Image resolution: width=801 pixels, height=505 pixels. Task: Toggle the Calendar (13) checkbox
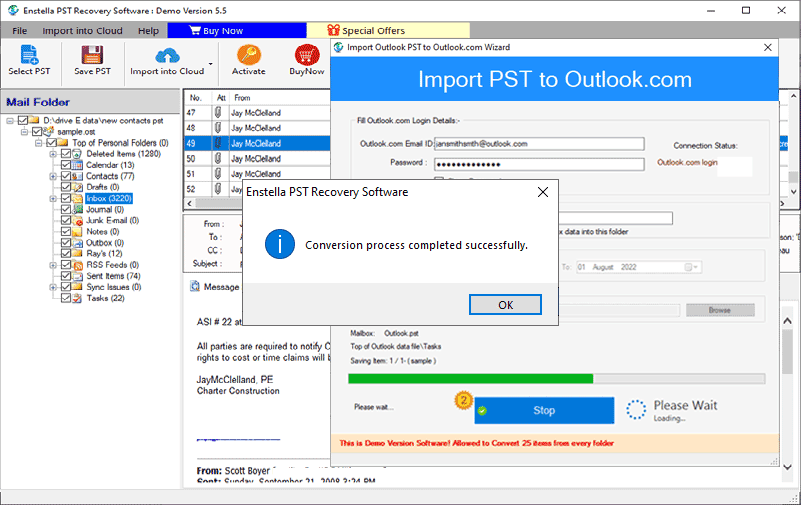pyautogui.click(x=65, y=165)
